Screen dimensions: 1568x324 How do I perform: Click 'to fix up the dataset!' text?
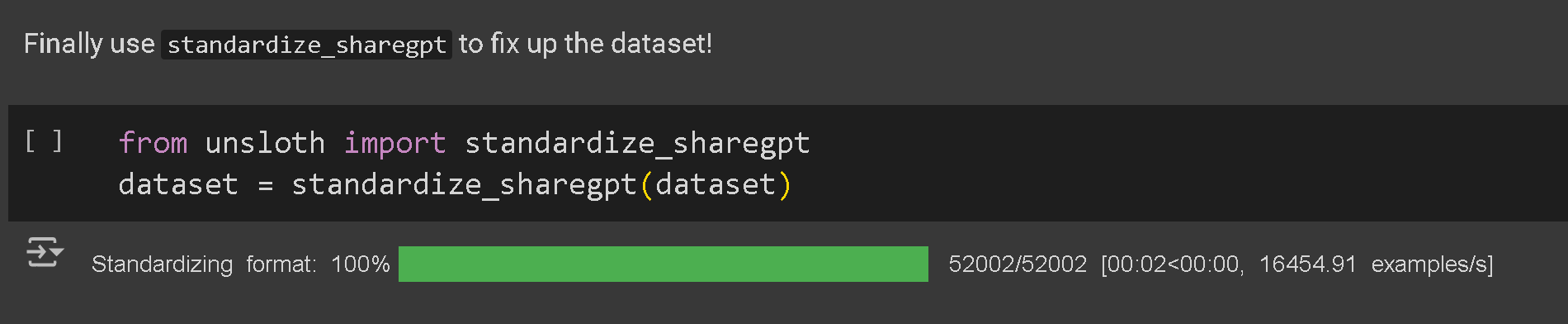pyautogui.click(x=585, y=43)
